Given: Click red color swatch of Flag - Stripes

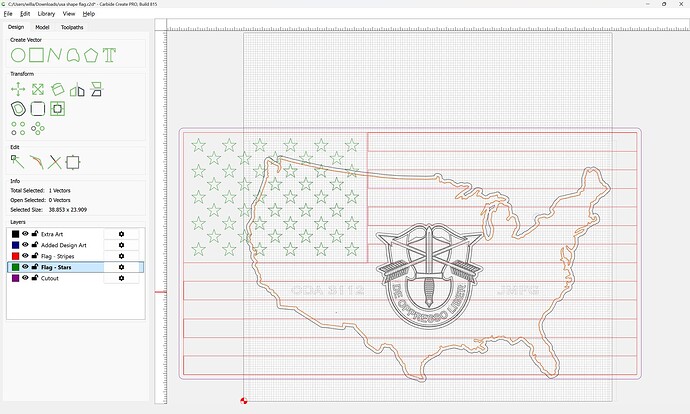Looking at the screenshot, I should pos(15,256).
